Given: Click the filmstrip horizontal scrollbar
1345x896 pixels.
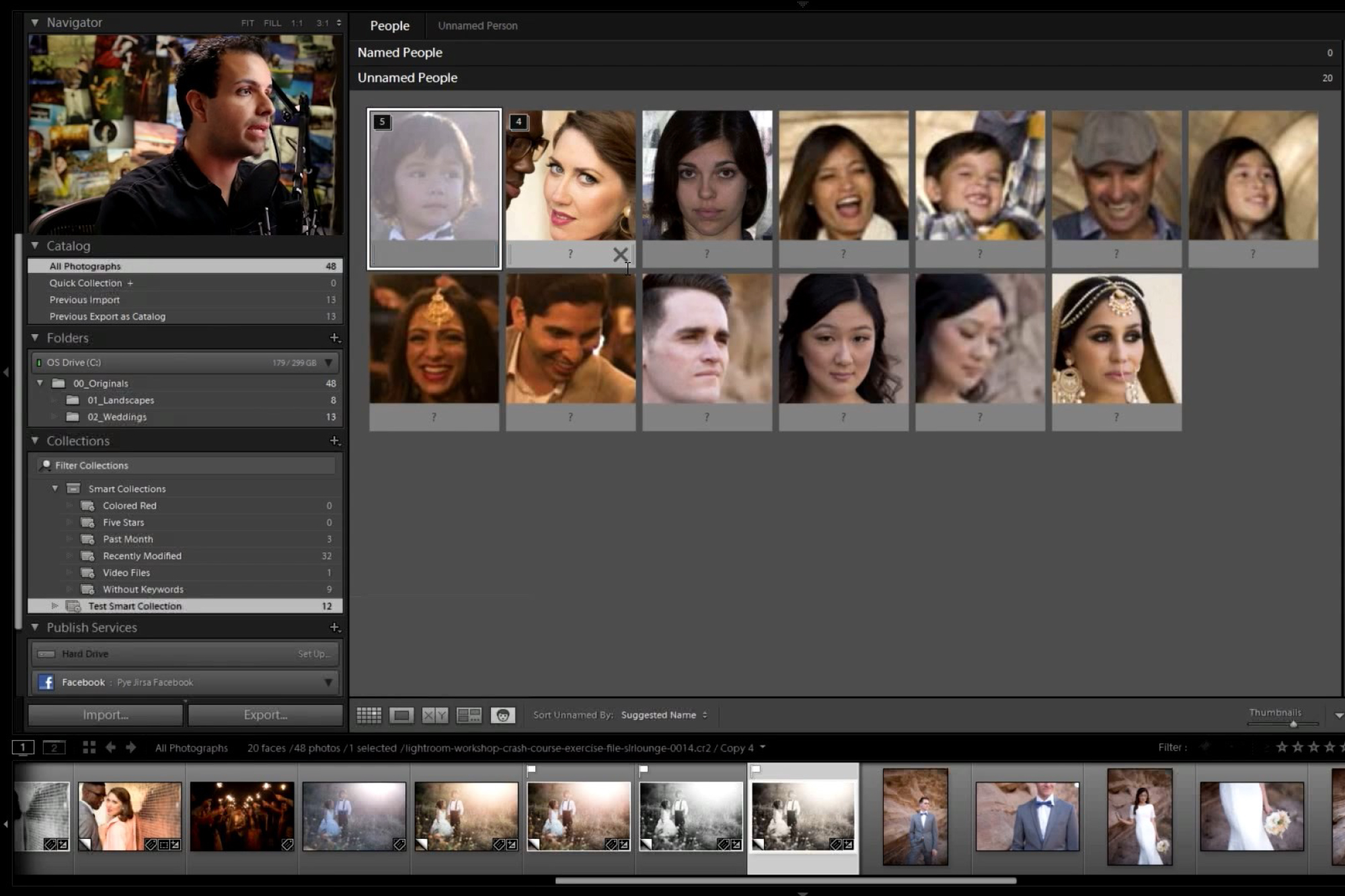Looking at the screenshot, I should point(785,881).
